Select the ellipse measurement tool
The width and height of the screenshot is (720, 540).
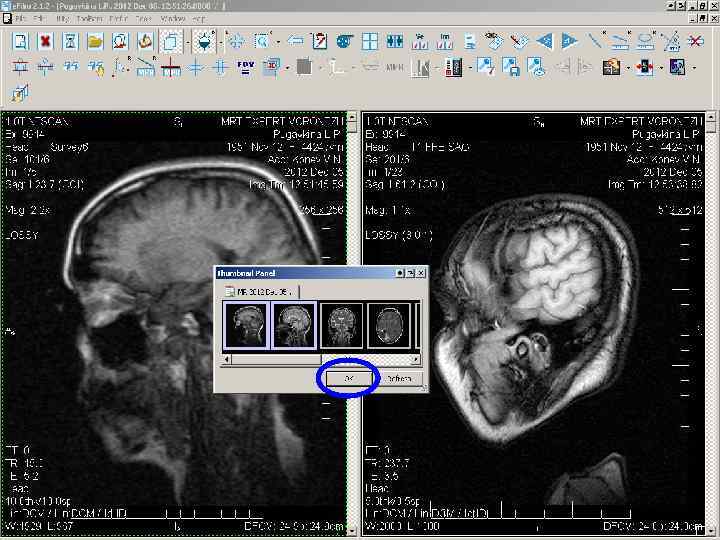(x=645, y=41)
